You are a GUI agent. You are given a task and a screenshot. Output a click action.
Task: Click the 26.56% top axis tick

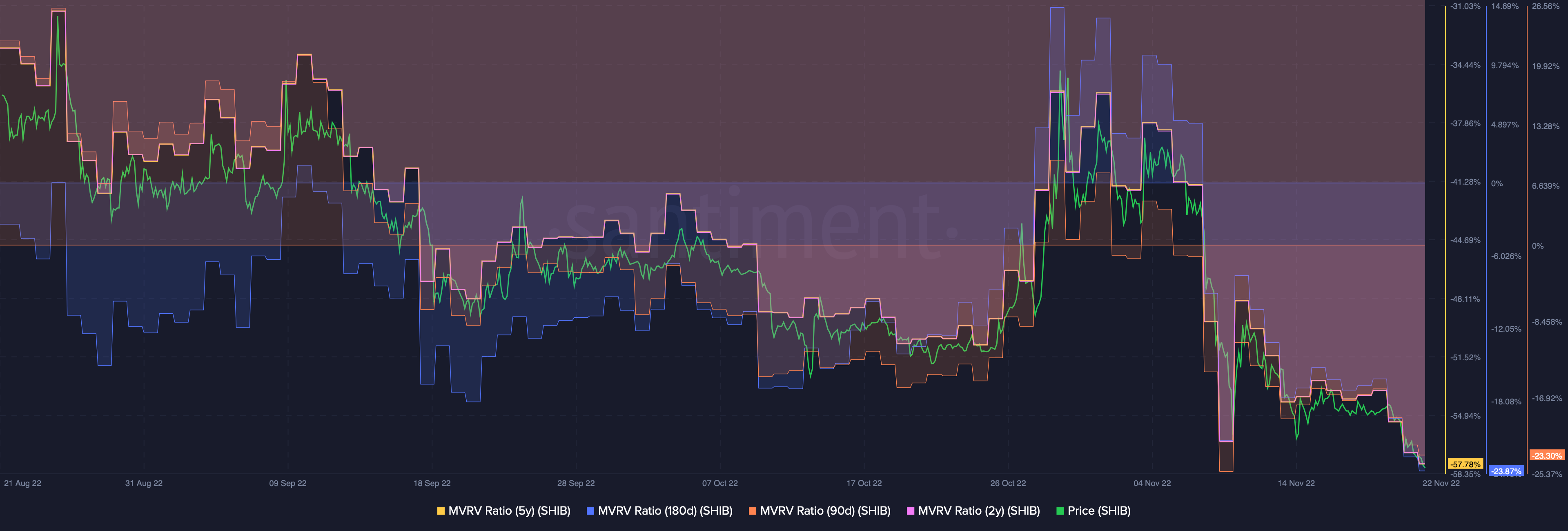point(1546,7)
